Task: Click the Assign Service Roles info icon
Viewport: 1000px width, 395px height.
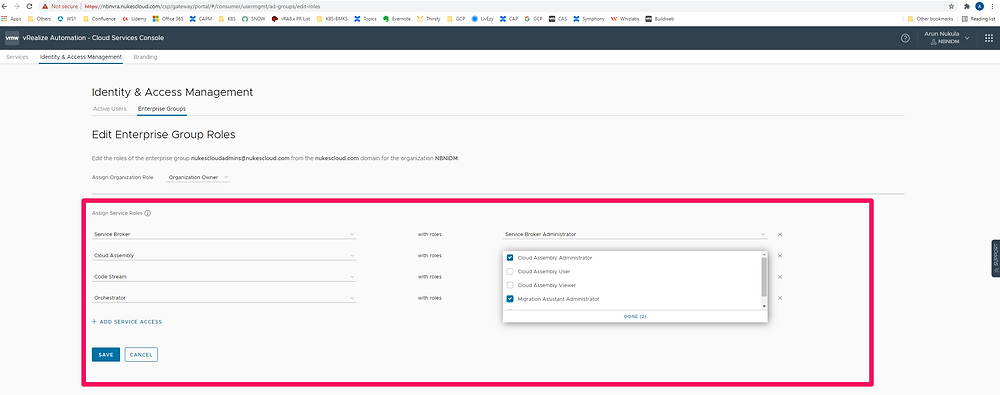Action: 147,213
